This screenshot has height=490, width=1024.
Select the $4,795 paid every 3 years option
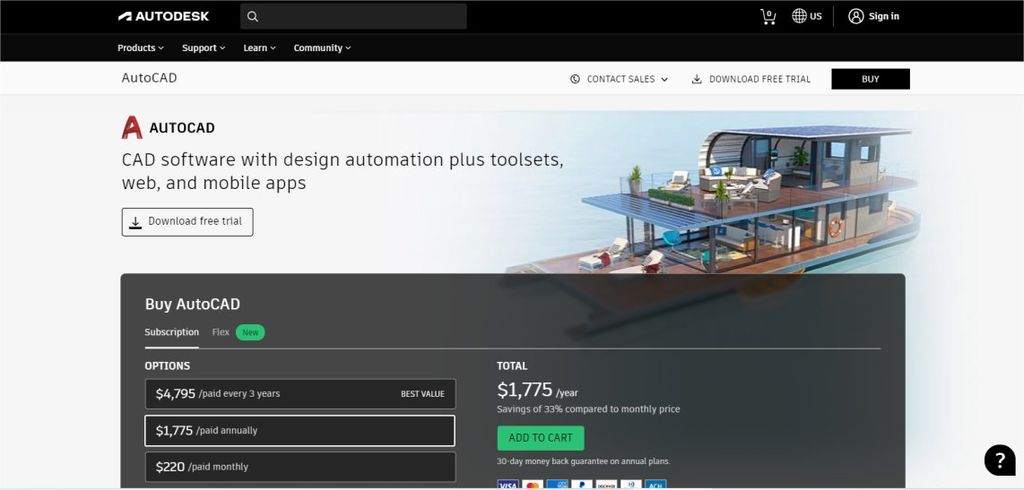[x=300, y=394]
